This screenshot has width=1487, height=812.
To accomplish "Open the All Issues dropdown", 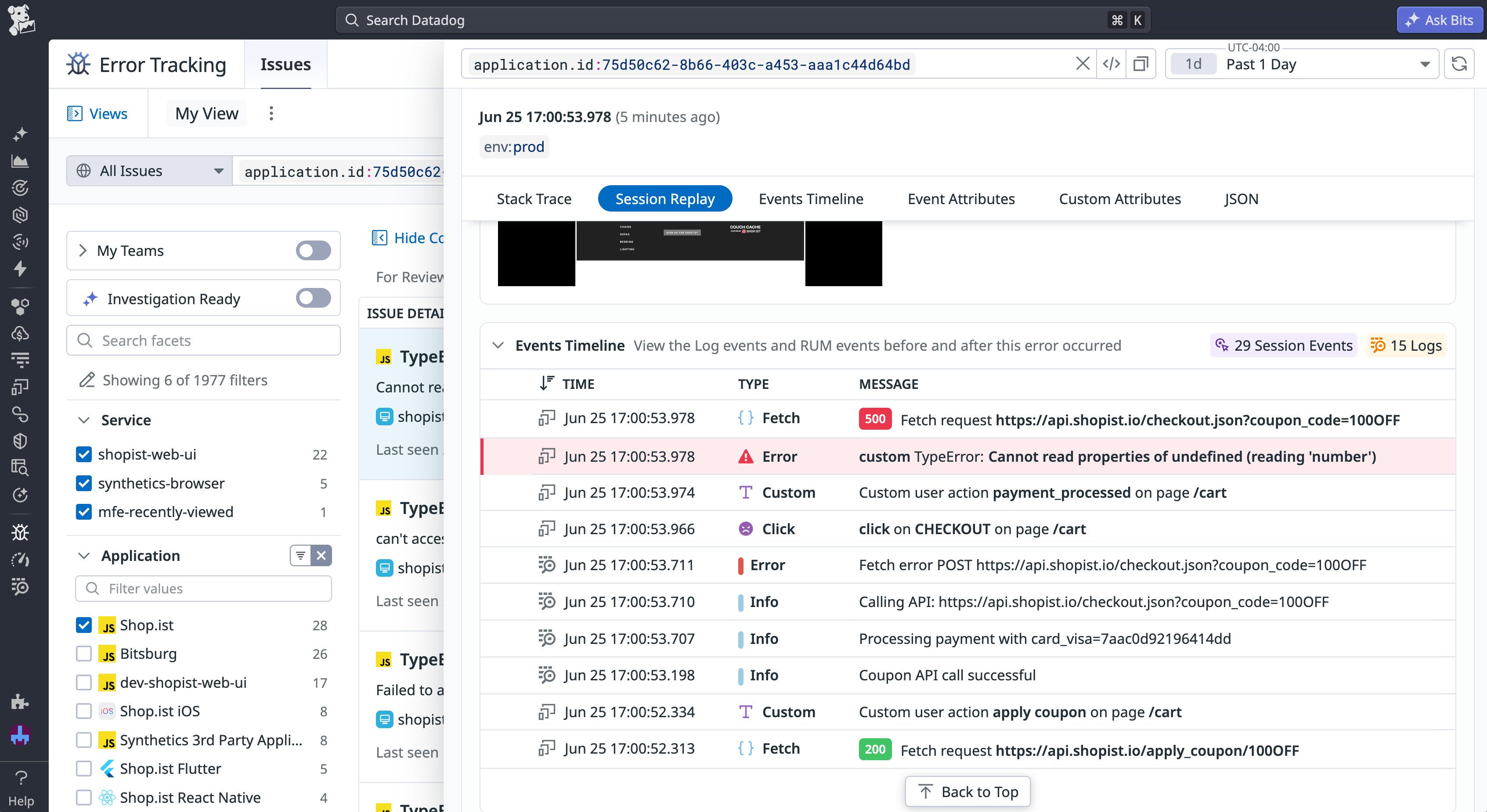I will pos(149,171).
